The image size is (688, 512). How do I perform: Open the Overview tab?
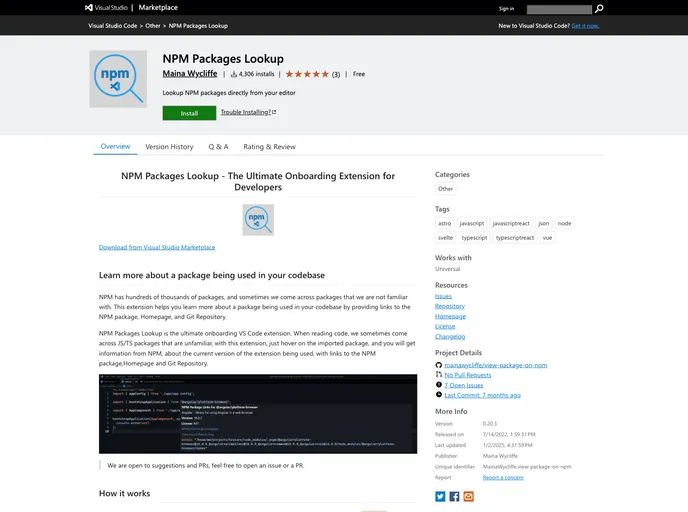[115, 147]
